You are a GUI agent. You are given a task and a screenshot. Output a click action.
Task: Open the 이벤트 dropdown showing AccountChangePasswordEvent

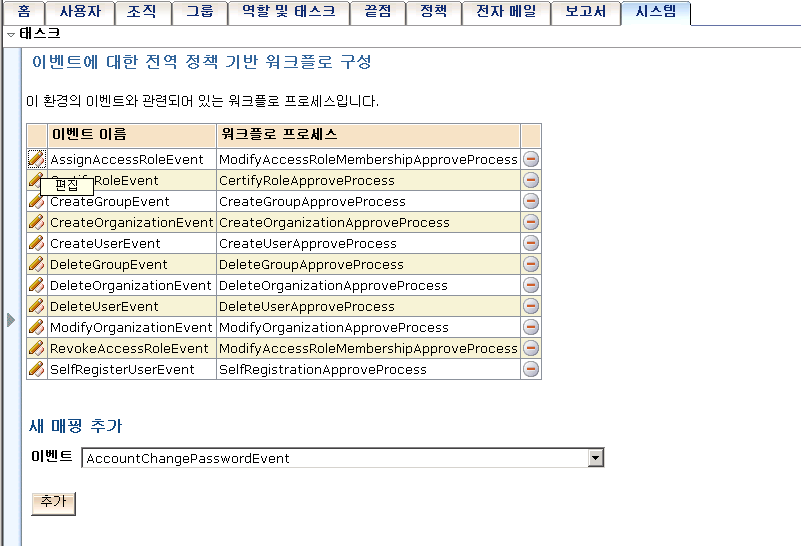point(342,458)
